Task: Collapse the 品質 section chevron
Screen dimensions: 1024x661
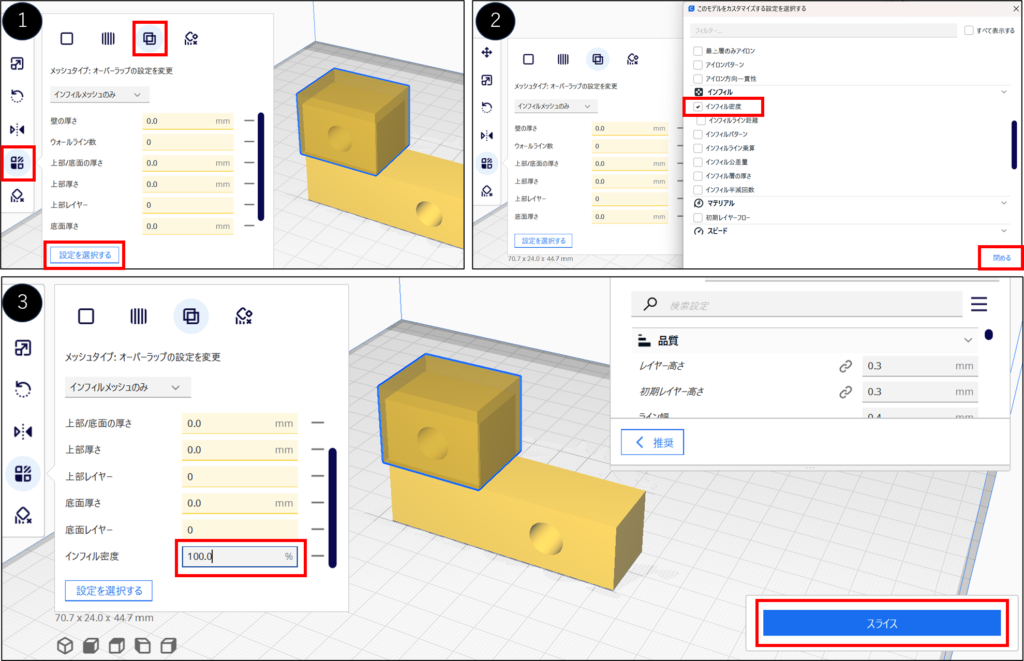Action: click(x=968, y=340)
